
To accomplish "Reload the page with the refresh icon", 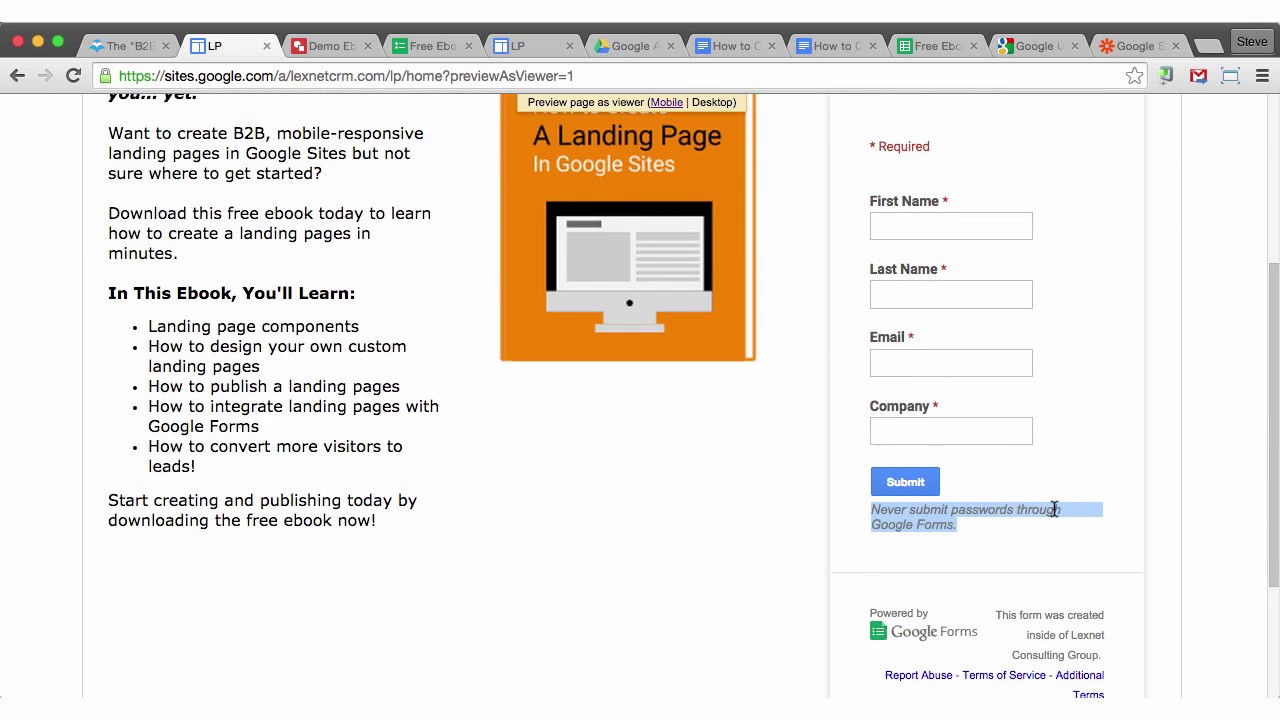I will click(73, 76).
